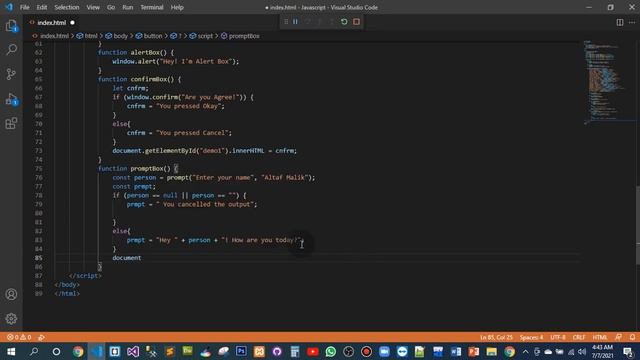Open WhatsApp from the taskbar
Screen dimensions: 640x360
click(x=331, y=351)
